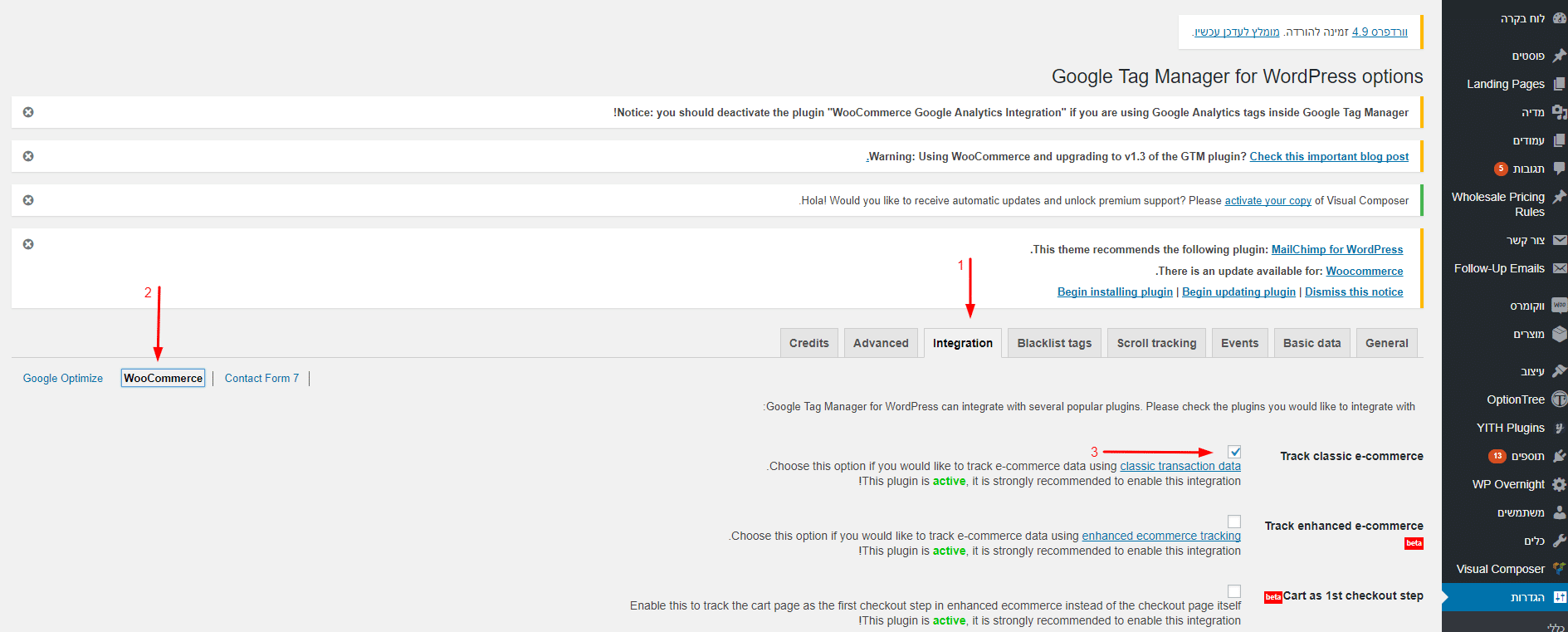The width and height of the screenshot is (1568, 632).
Task: Open MailChimp for WordPress link
Action: pyautogui.click(x=1337, y=249)
